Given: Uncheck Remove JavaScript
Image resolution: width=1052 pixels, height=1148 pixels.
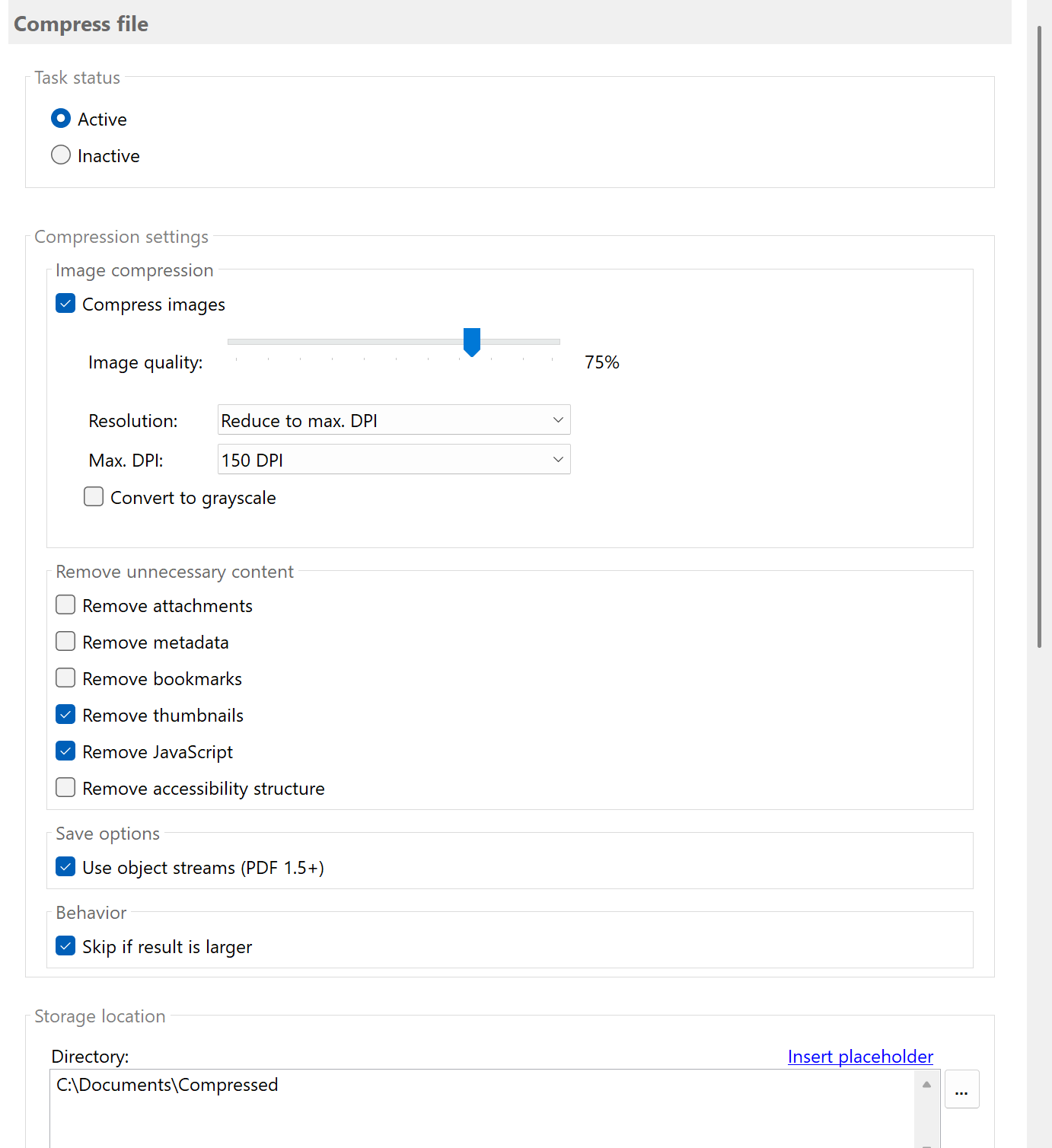Looking at the screenshot, I should click(x=65, y=751).
